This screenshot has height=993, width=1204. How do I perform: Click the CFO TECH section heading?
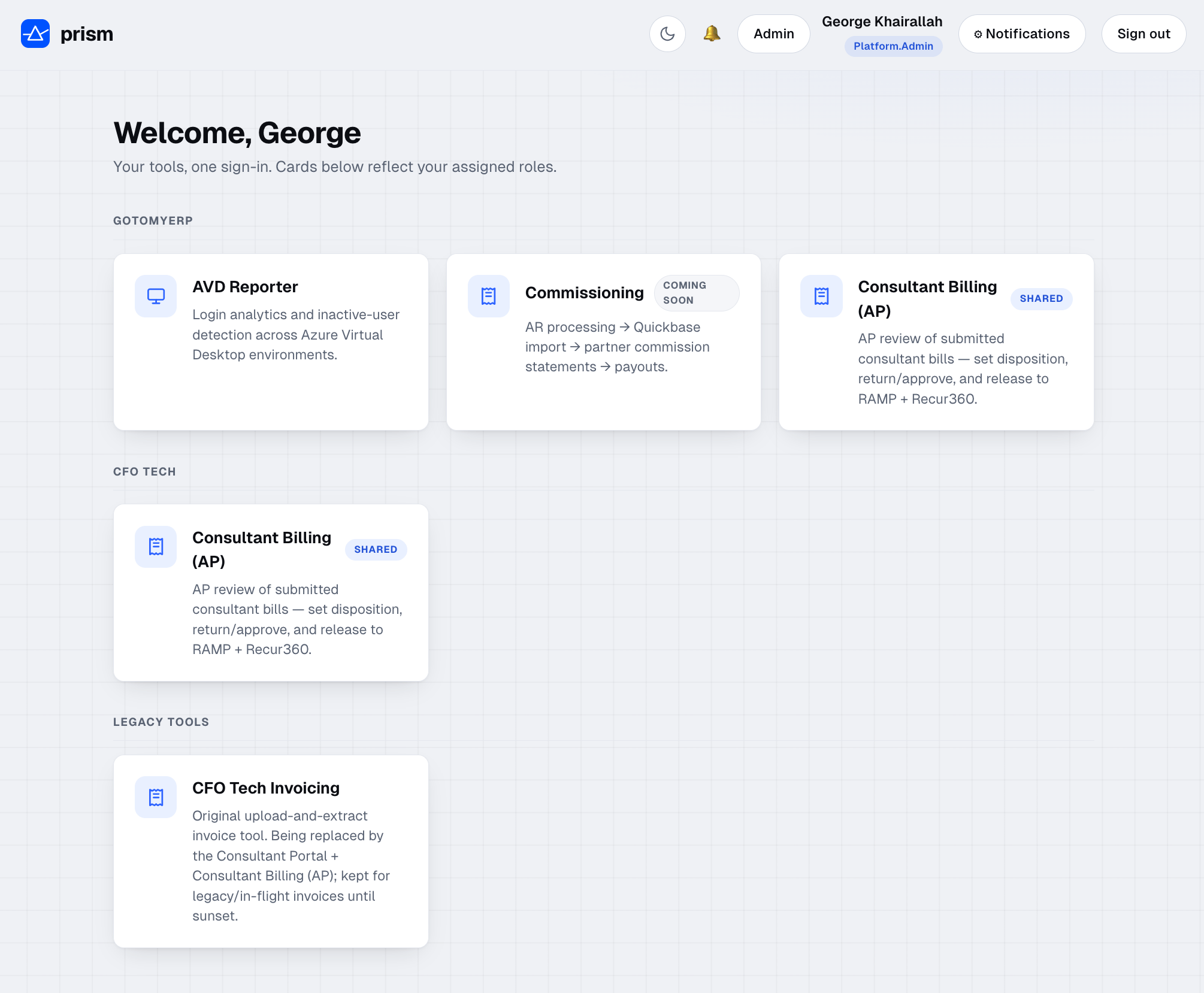pos(144,471)
